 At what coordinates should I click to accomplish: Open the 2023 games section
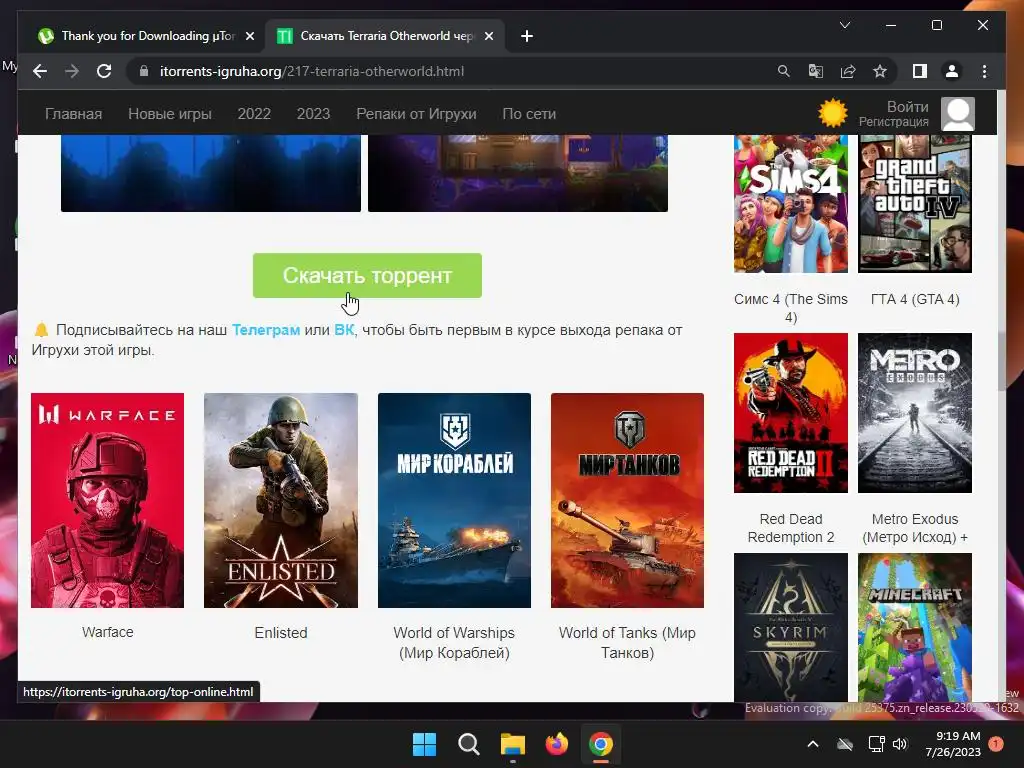313,114
